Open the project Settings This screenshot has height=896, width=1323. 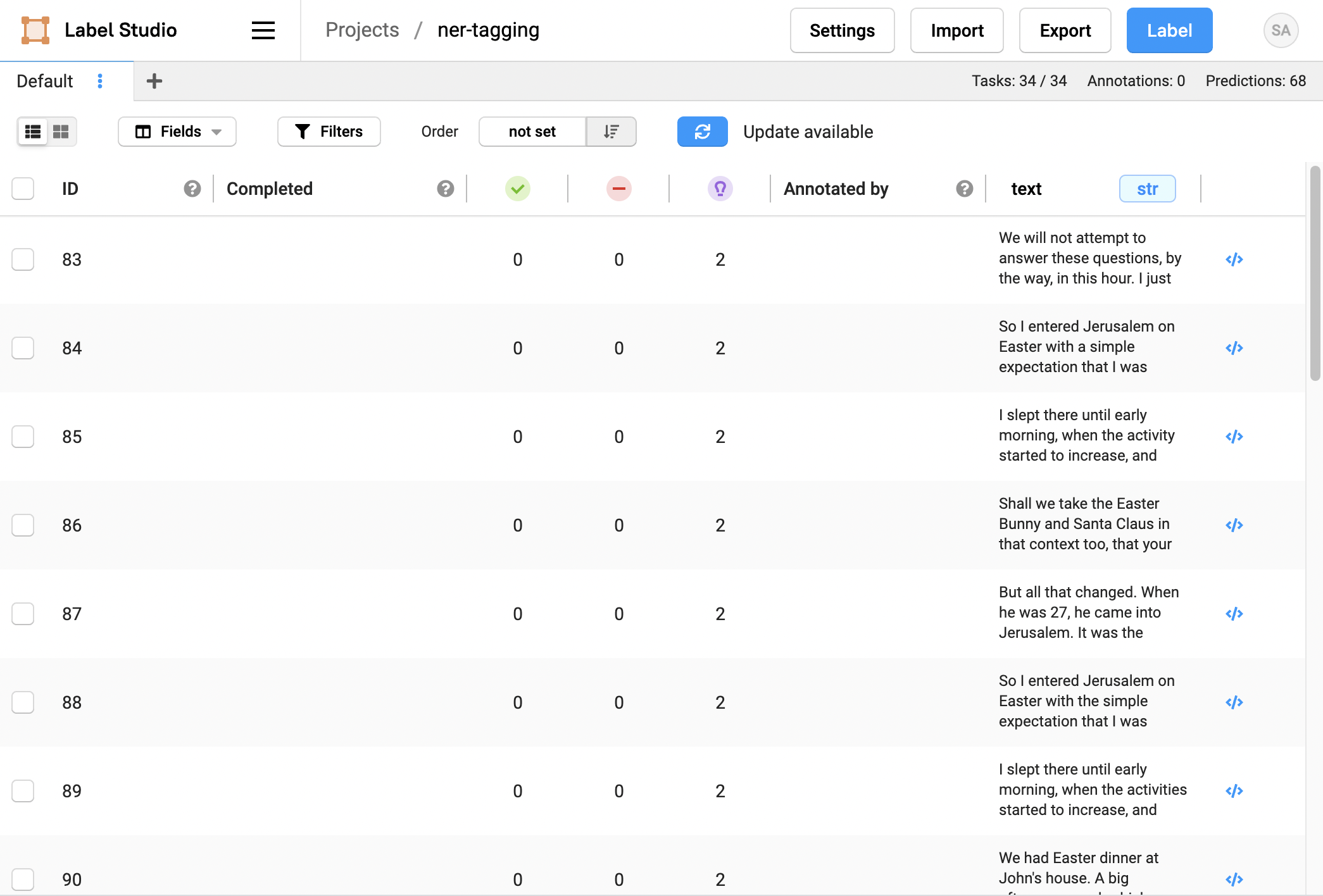point(842,30)
